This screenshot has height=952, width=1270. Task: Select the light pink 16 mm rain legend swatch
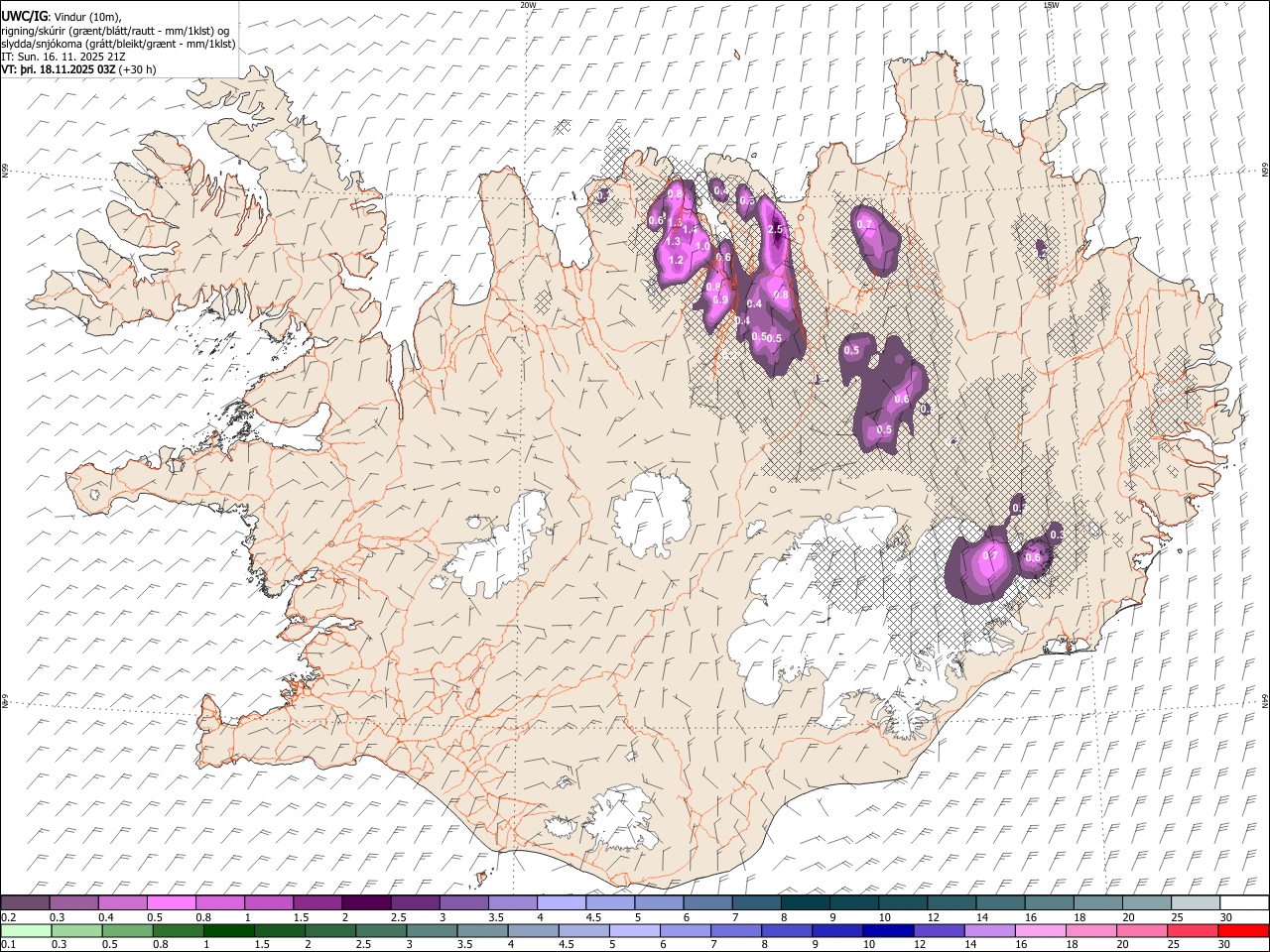pyautogui.click(x=1041, y=930)
